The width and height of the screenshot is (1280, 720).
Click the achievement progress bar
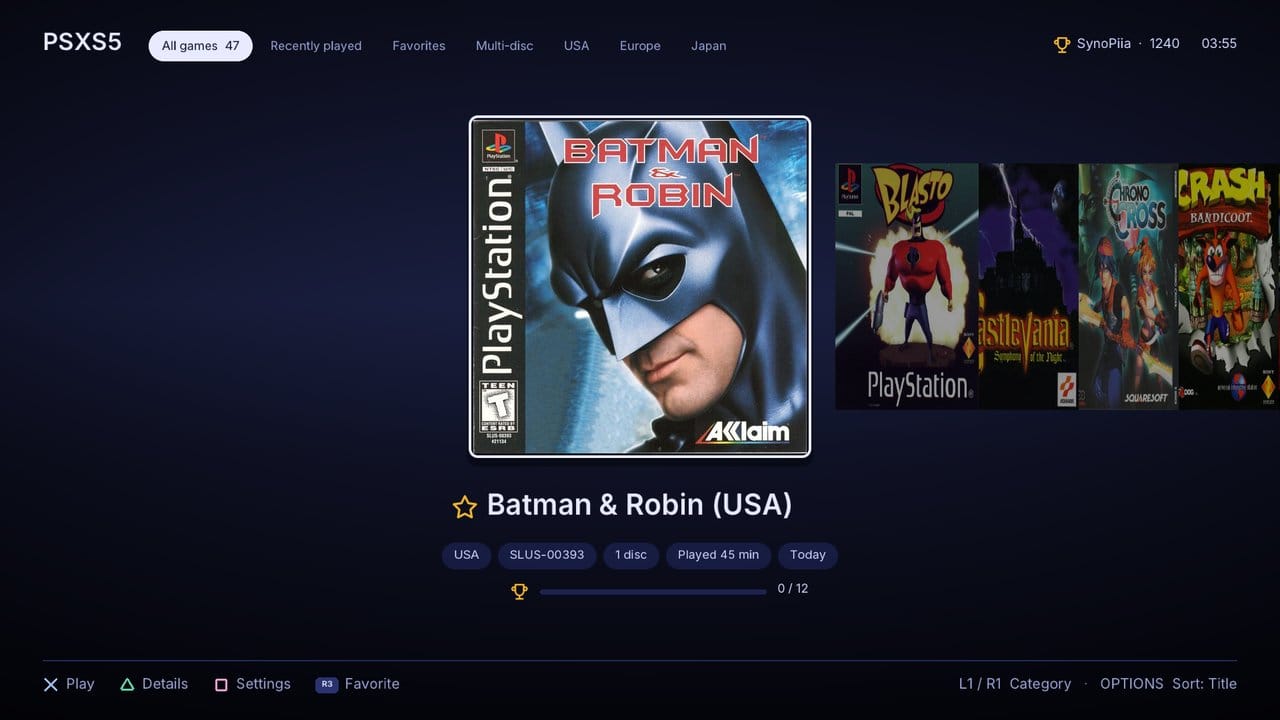[653, 592]
